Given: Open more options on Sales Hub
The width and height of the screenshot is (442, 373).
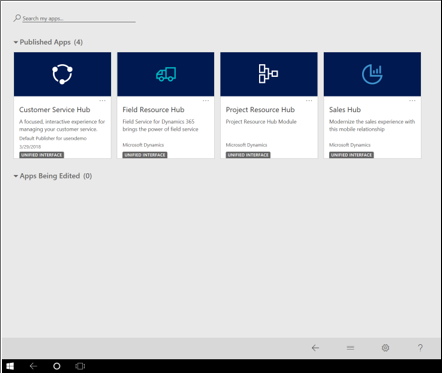Looking at the screenshot, I should [412, 100].
